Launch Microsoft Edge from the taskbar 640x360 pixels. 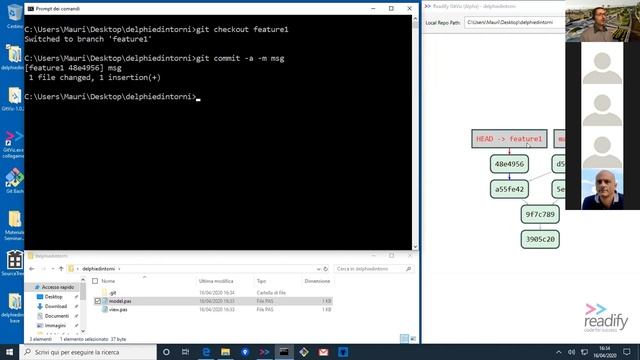pos(206,352)
